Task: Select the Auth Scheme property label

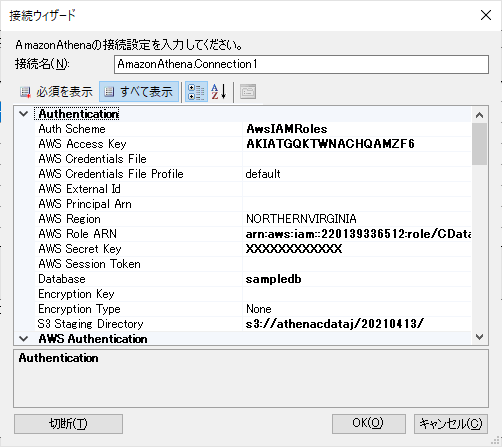Action: pos(72,129)
